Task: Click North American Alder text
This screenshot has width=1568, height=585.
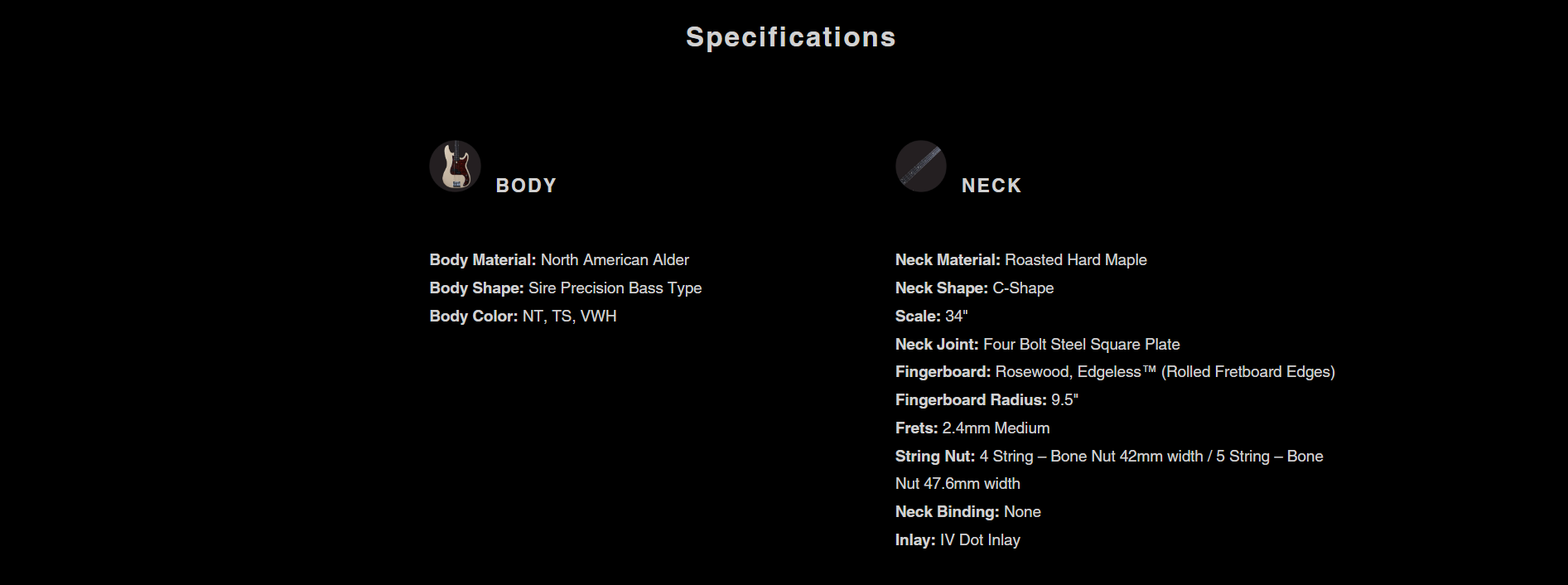Action: 615,260
